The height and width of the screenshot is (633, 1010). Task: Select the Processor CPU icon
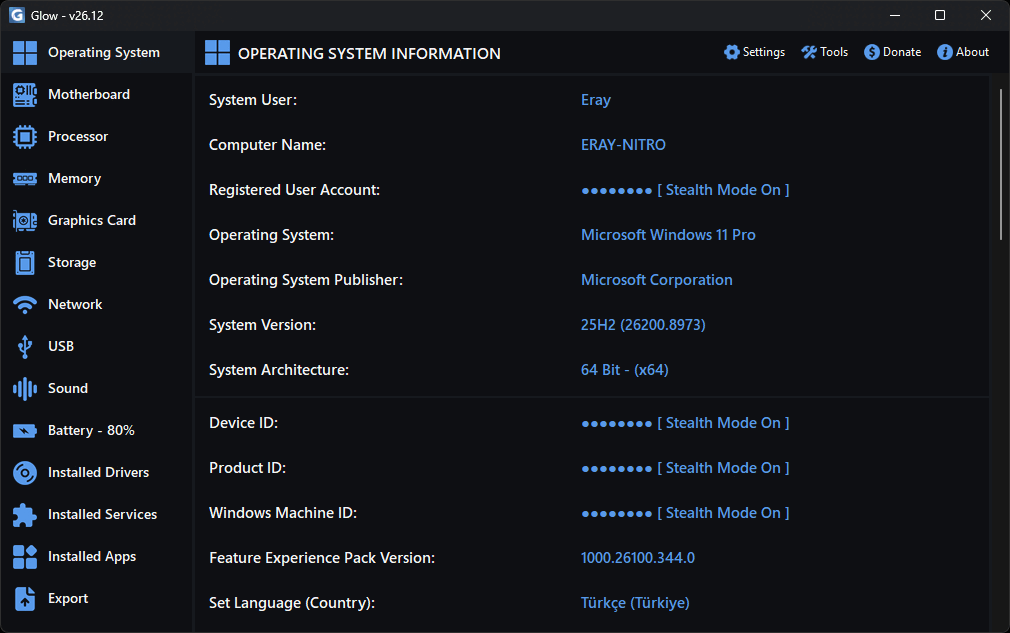pyautogui.click(x=25, y=137)
